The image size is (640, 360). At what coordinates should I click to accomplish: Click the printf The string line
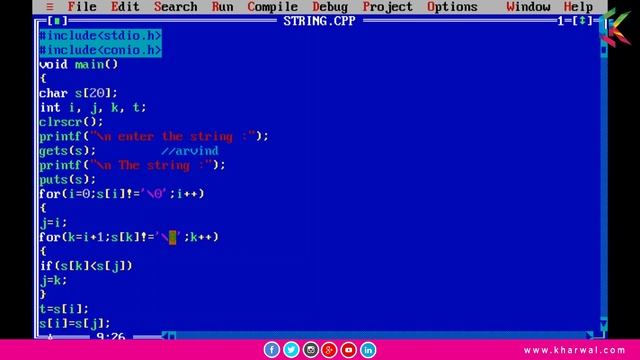[x=132, y=165]
